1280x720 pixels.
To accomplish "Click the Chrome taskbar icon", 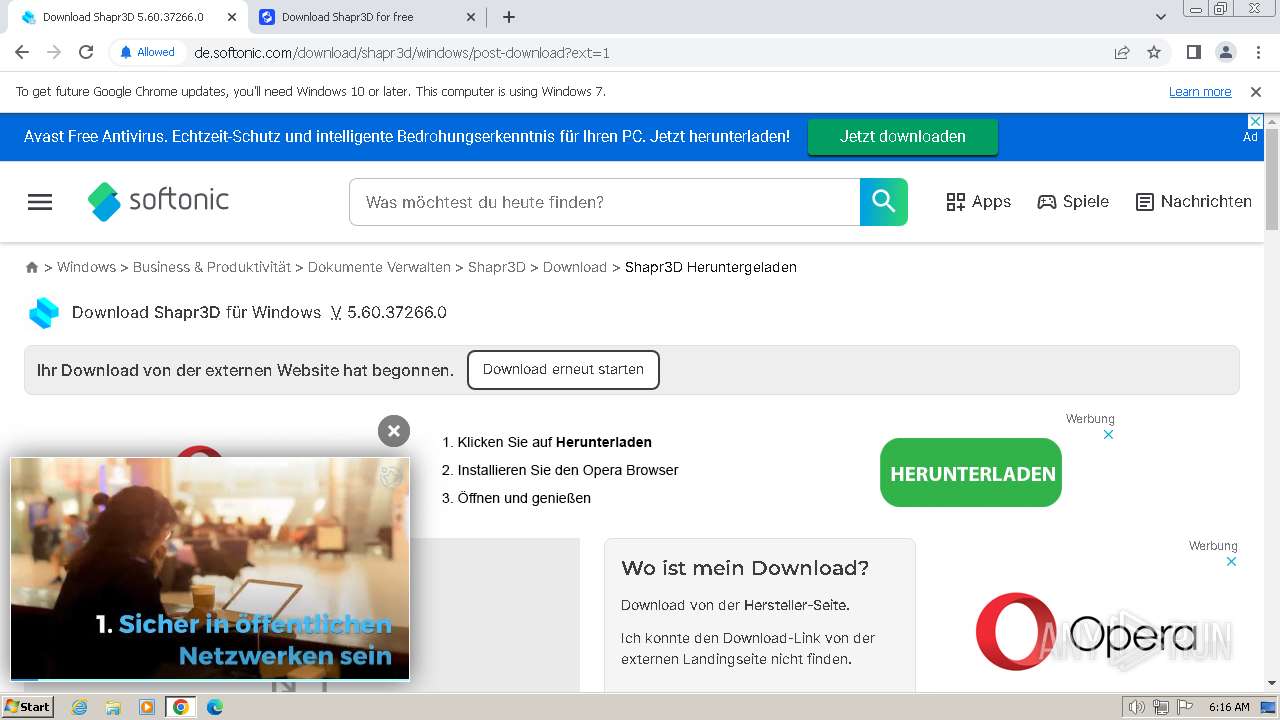I will (181, 707).
